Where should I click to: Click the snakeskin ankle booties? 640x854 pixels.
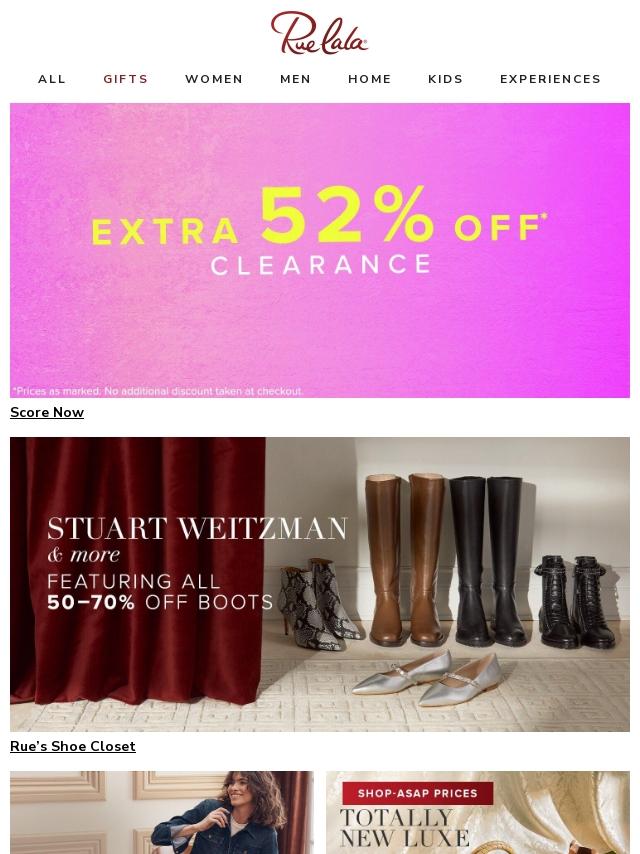(x=319, y=604)
